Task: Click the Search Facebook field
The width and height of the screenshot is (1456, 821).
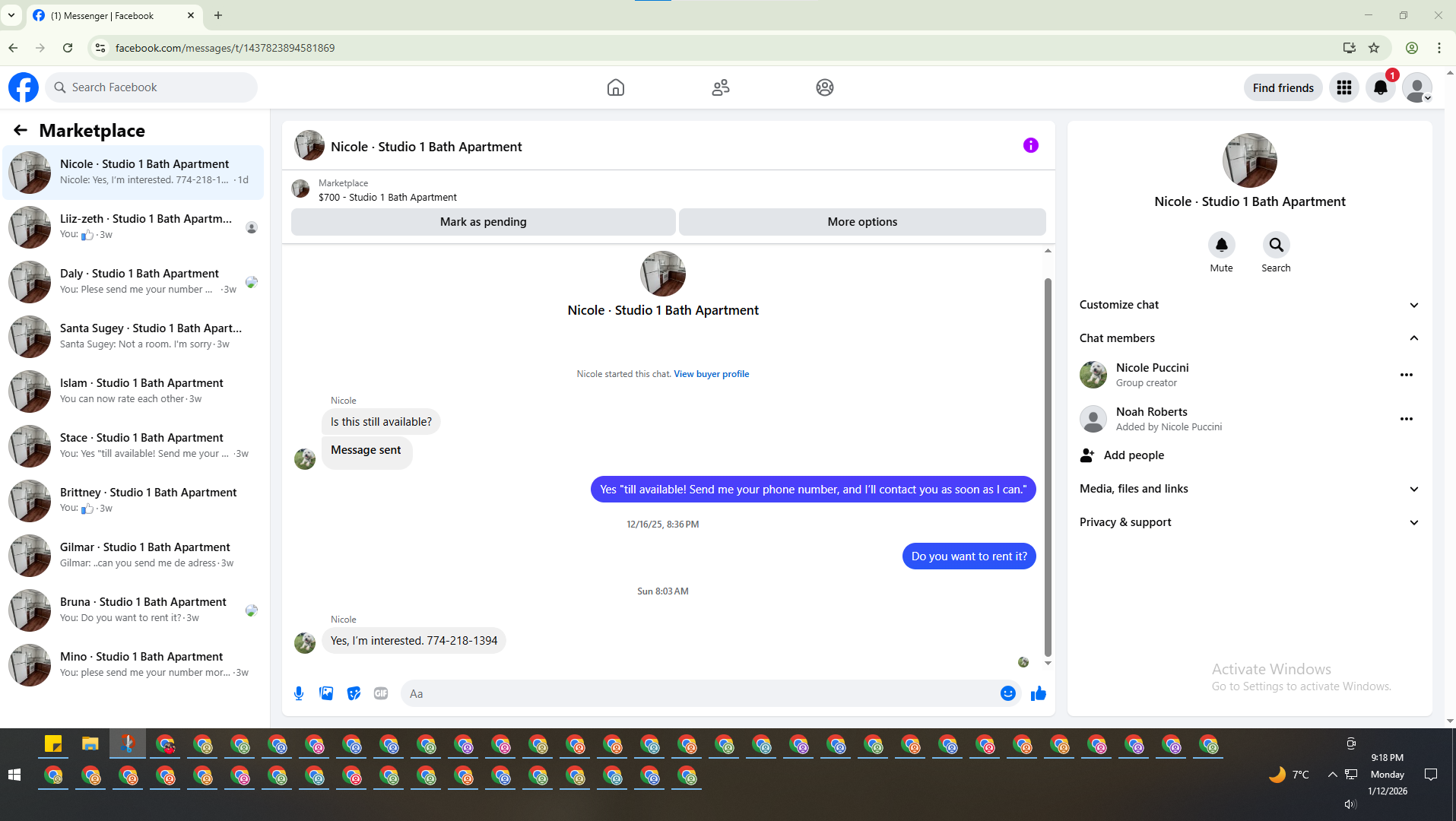Action: [x=152, y=87]
